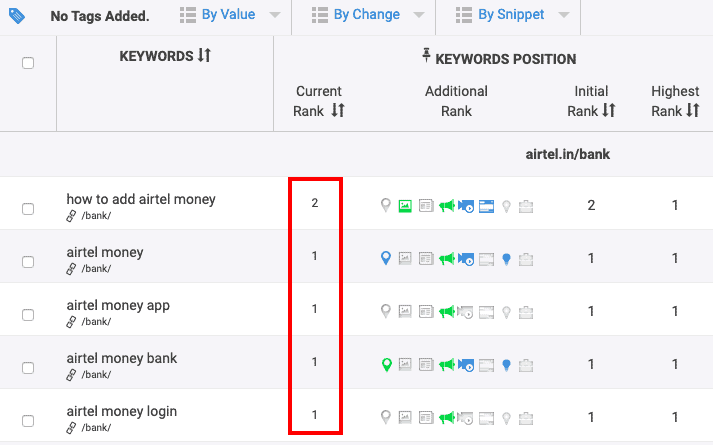Click the map pin icon in how to add airtel money row

click(386, 205)
